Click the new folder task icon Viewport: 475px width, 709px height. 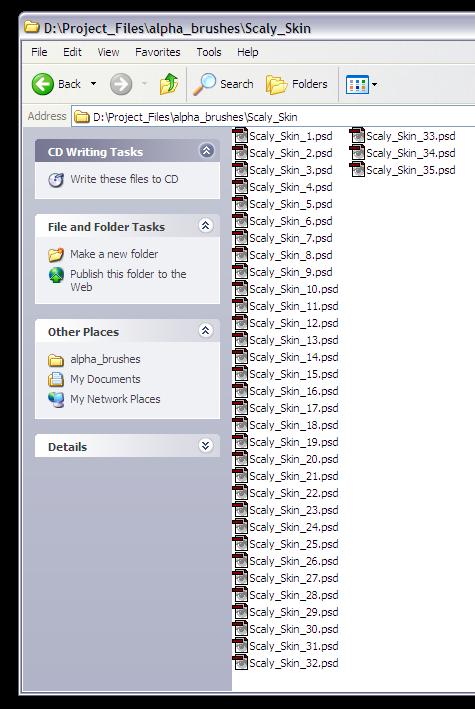(x=56, y=255)
